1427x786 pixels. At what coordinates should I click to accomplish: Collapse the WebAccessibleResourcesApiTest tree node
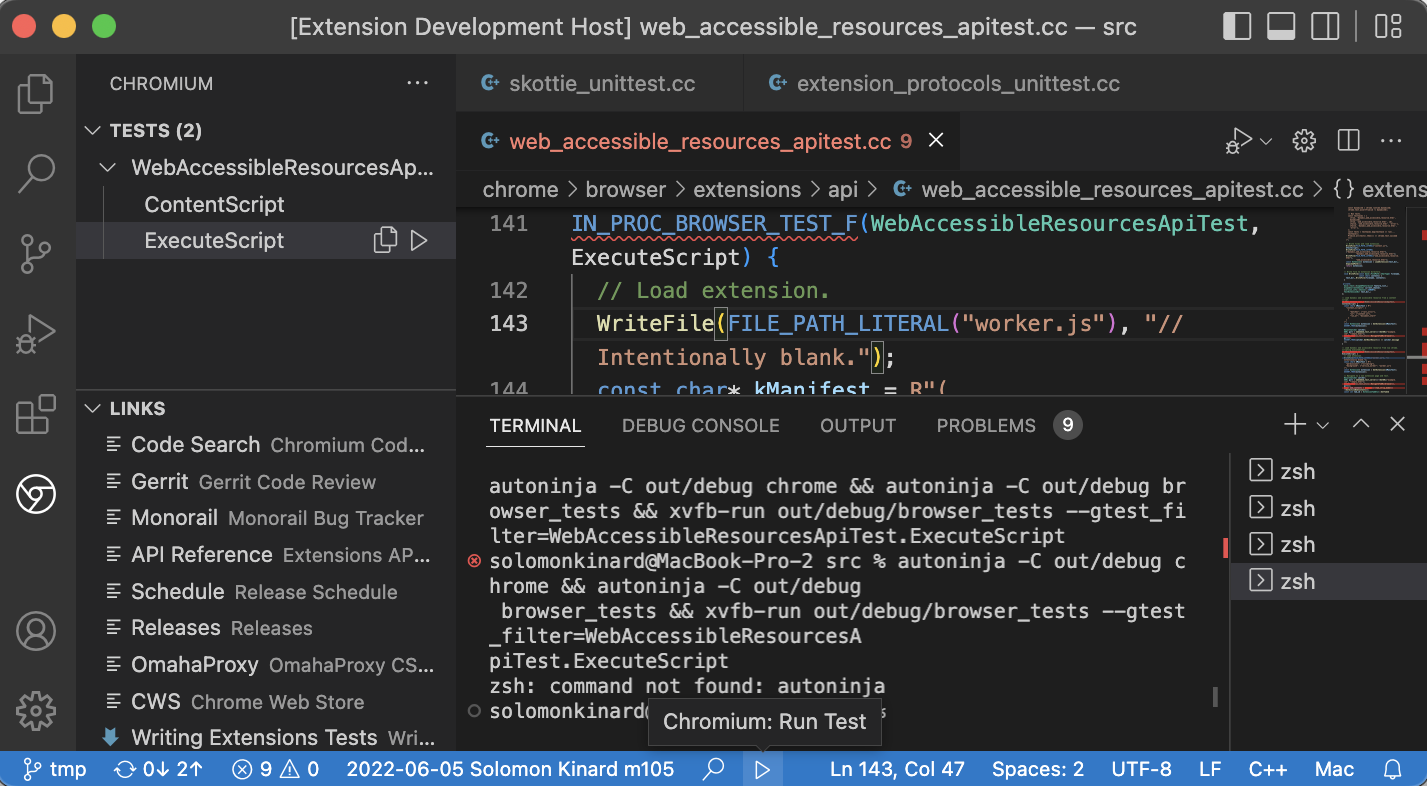click(x=109, y=168)
